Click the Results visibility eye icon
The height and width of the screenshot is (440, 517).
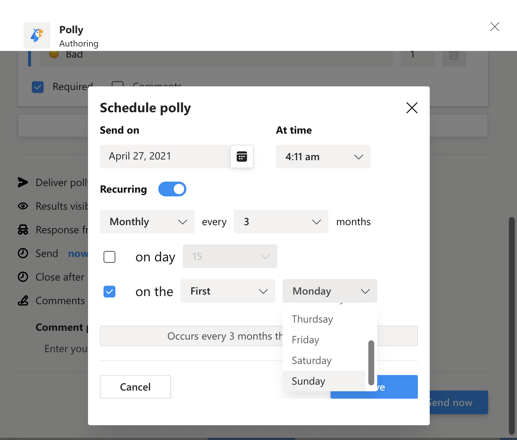point(23,206)
